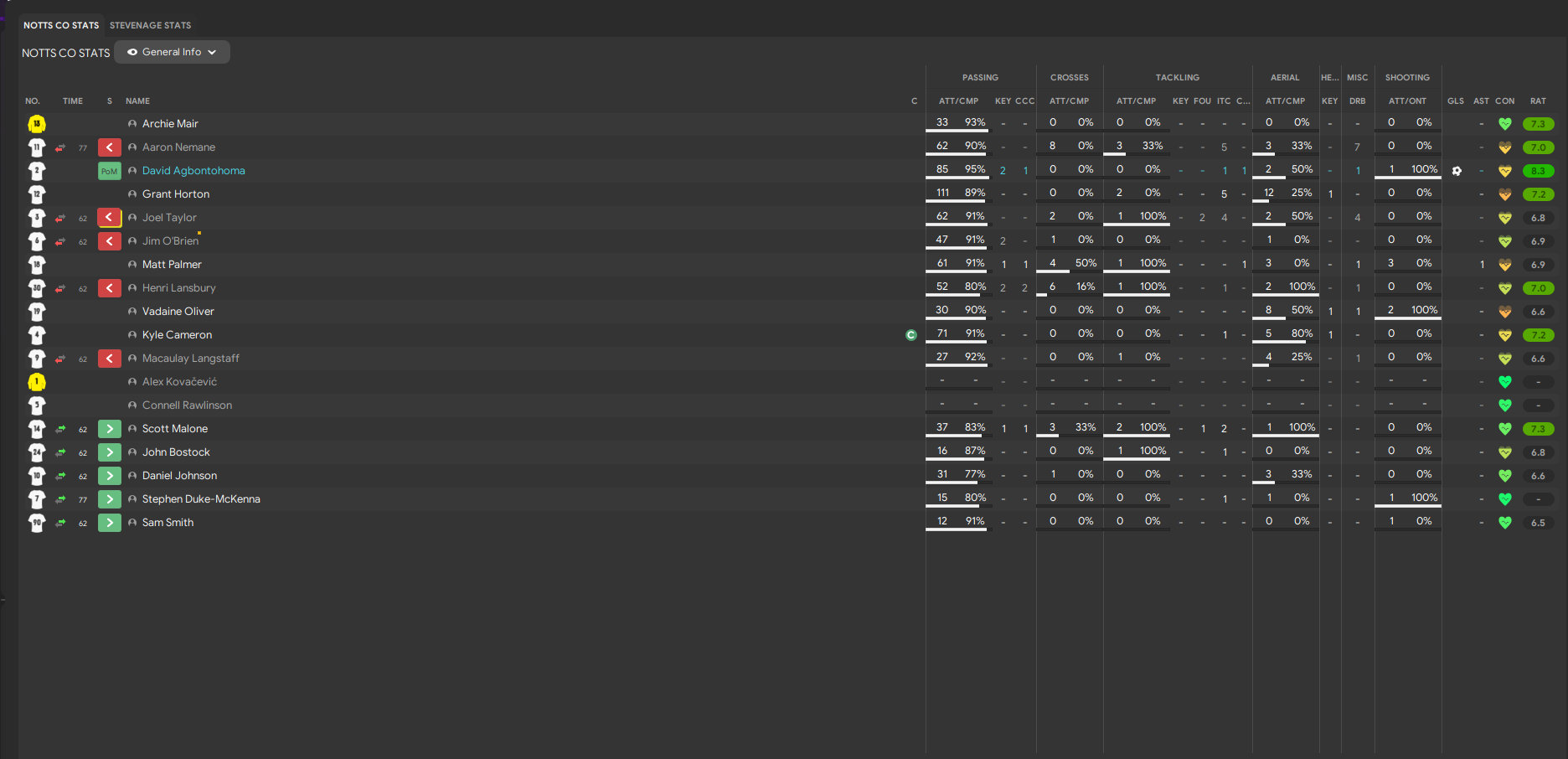Click Archie Mair's yellow shirt number icon
This screenshot has height=759, width=1568.
point(37,124)
